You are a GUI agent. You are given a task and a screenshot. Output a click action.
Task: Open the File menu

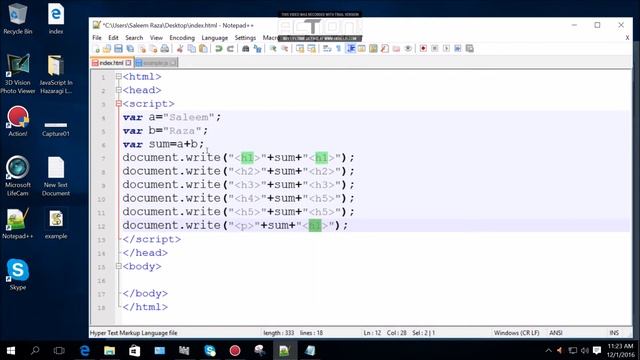97,38
